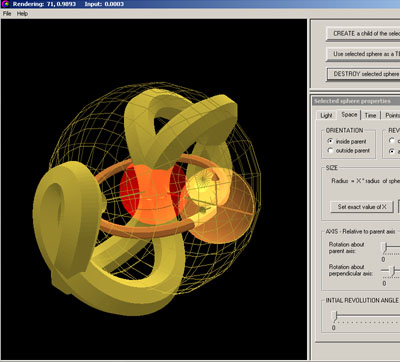This screenshot has width=400, height=362.
Task: Switch to the Light tab
Action: coord(326,115)
